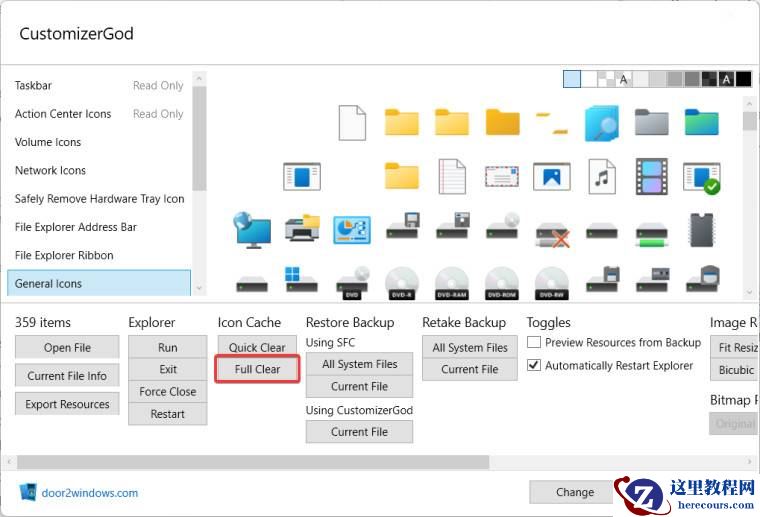Uncheck Automatically Restart Explorer
This screenshot has height=517, width=760.
click(534, 365)
